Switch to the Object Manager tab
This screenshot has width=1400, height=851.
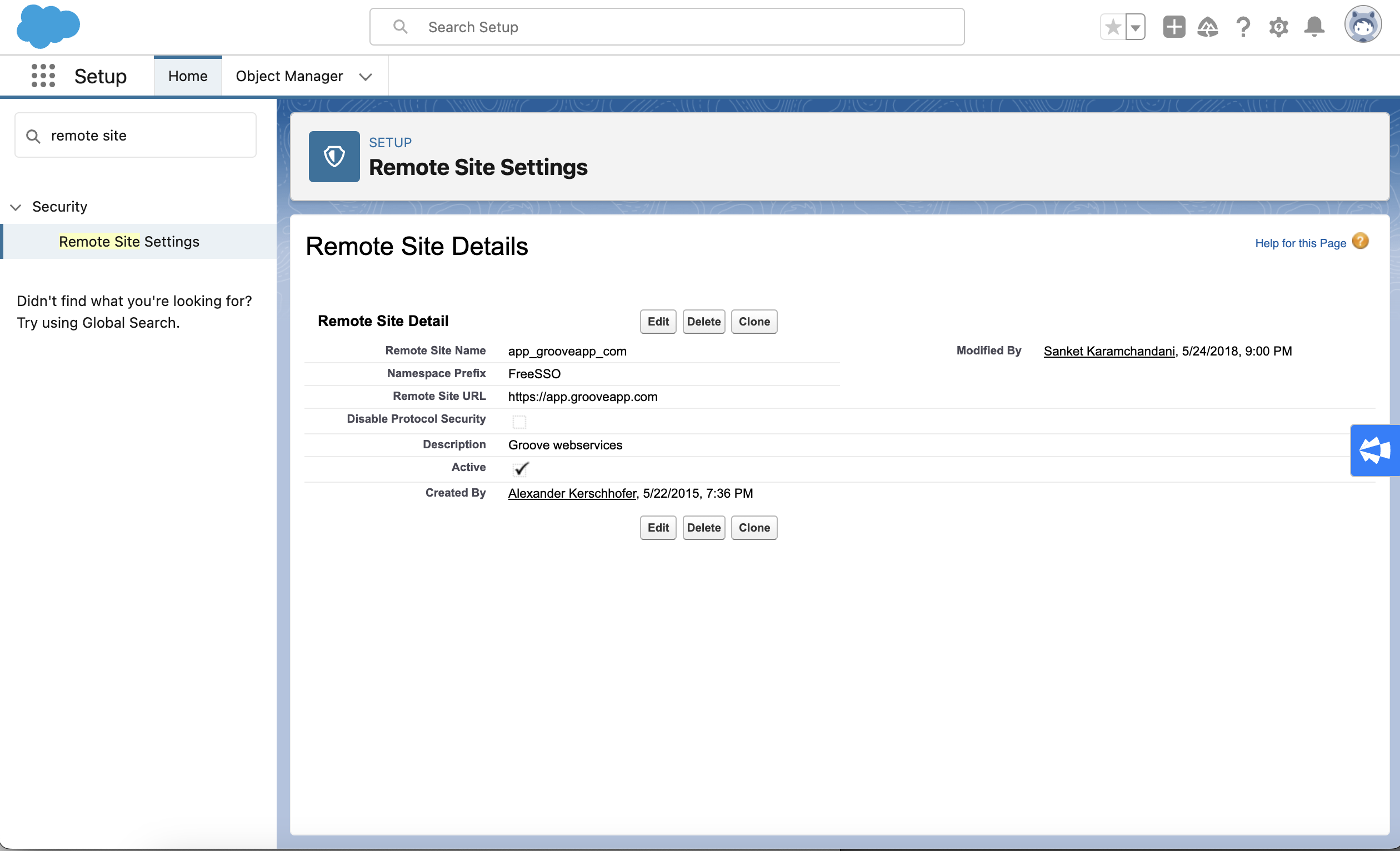289,76
